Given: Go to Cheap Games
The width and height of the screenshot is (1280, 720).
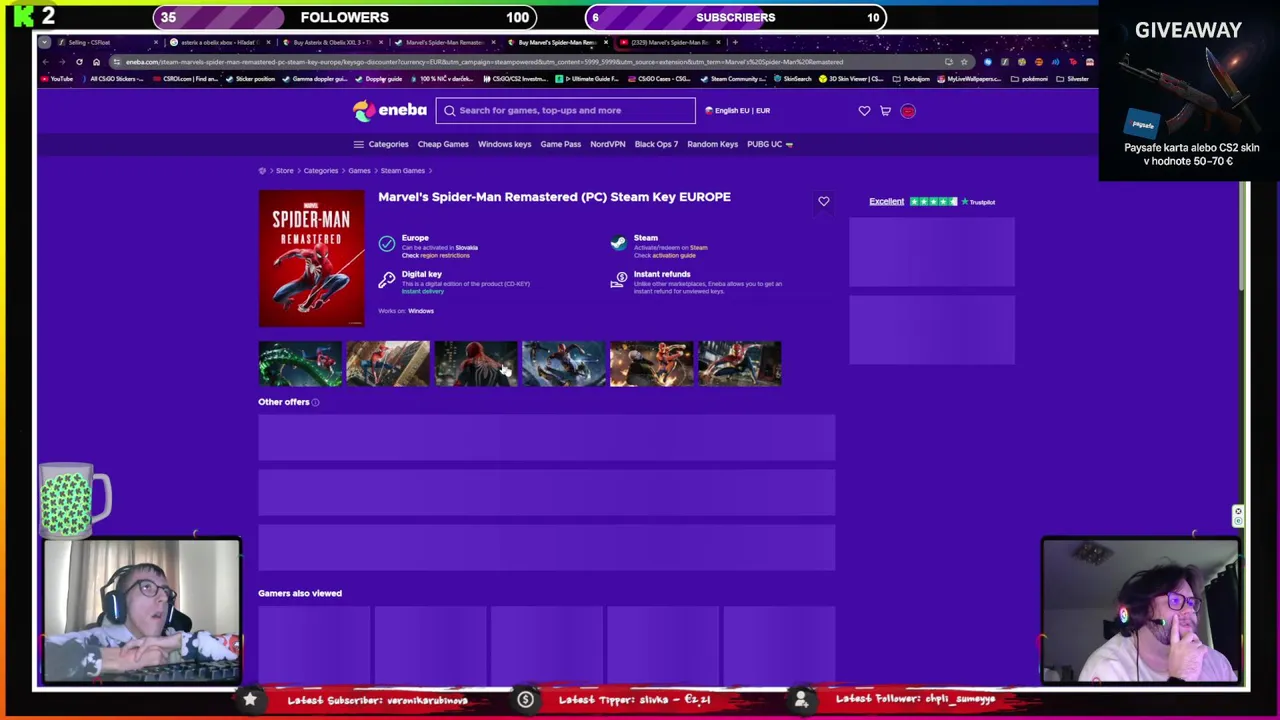Looking at the screenshot, I should tap(443, 144).
